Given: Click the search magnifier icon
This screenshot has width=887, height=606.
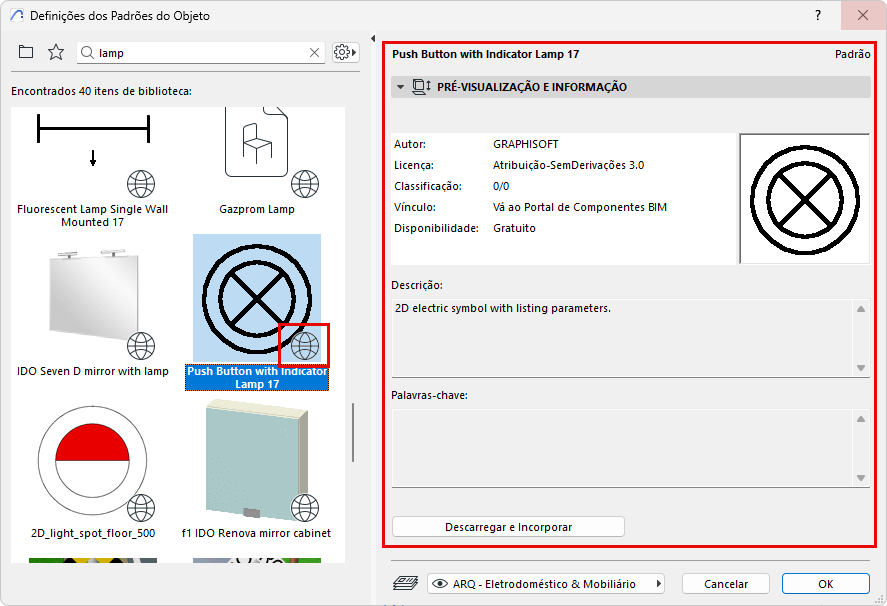Looking at the screenshot, I should click(x=87, y=53).
